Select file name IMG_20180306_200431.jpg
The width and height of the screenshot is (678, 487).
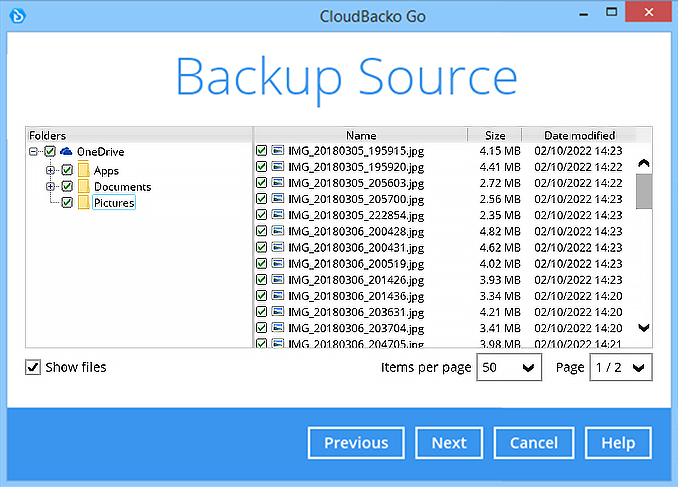tap(356, 247)
